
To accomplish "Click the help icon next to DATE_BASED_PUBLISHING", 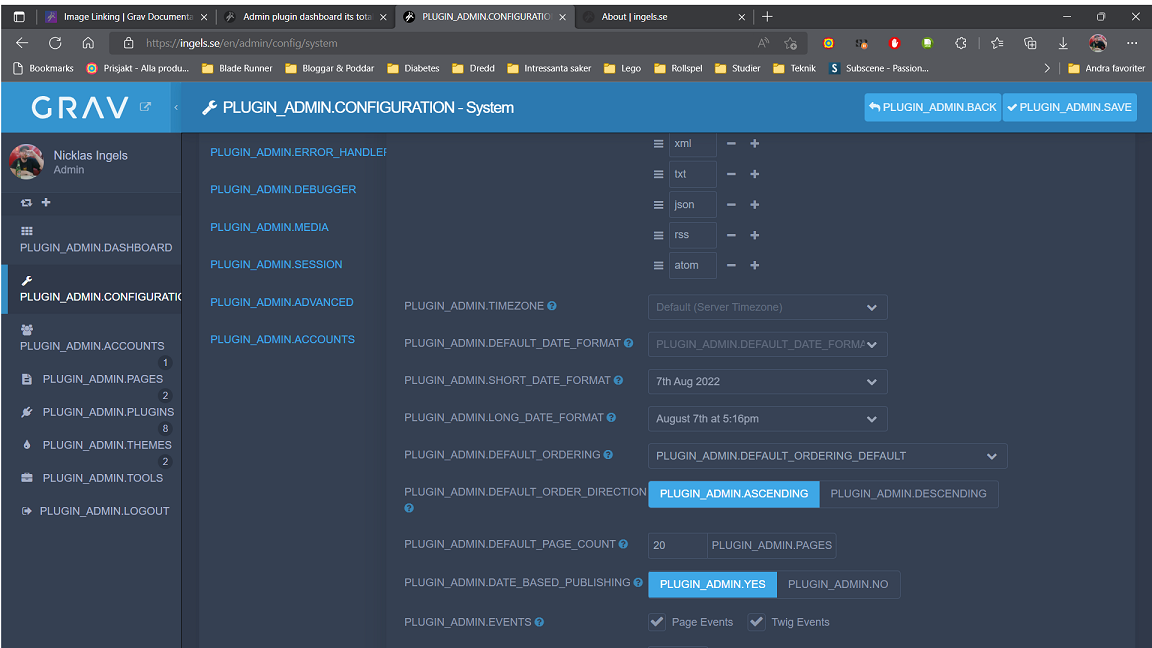I will 638,583.
